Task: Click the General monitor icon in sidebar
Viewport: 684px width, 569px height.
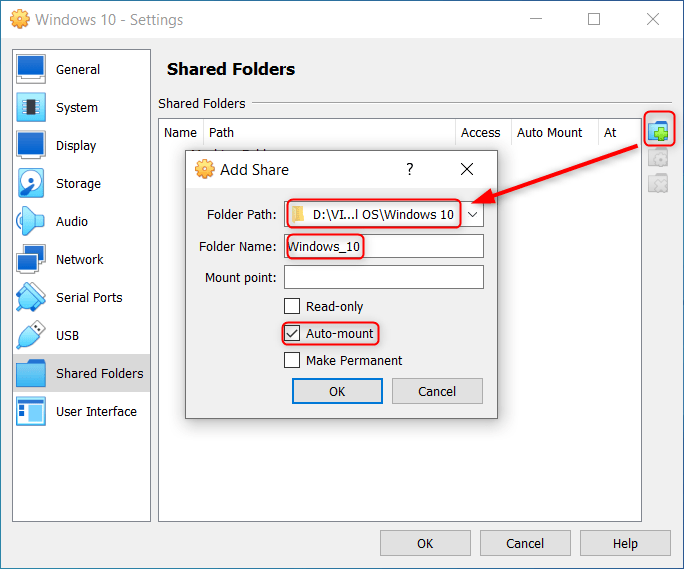Action: 31,69
